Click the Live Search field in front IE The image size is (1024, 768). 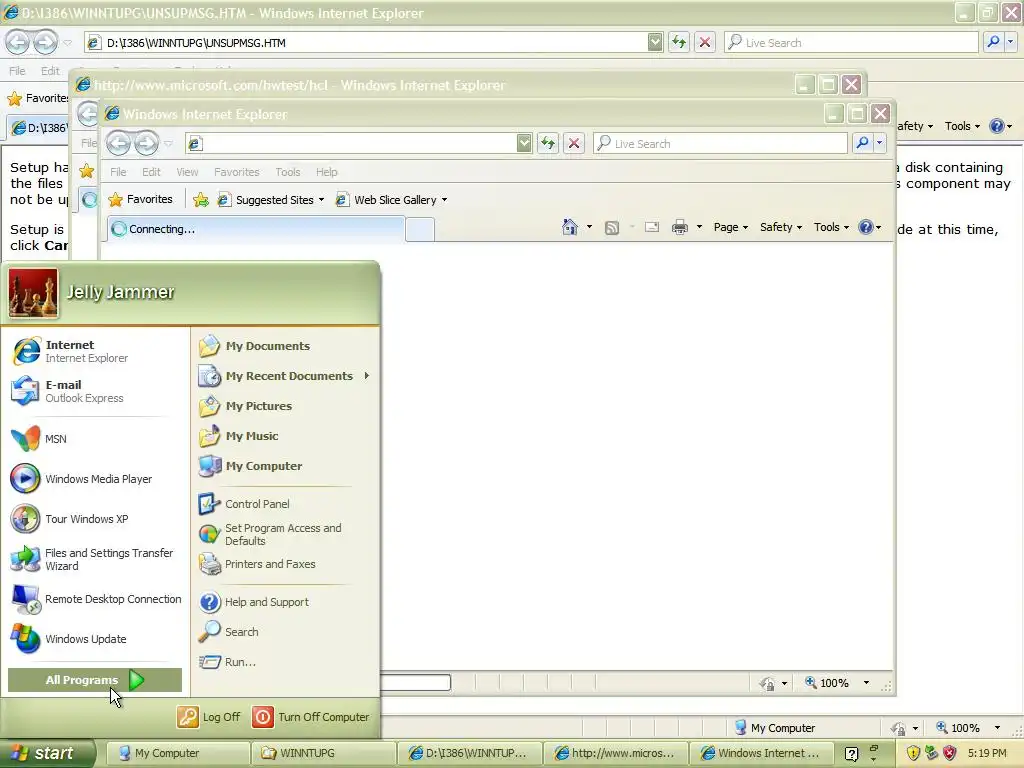pos(721,143)
